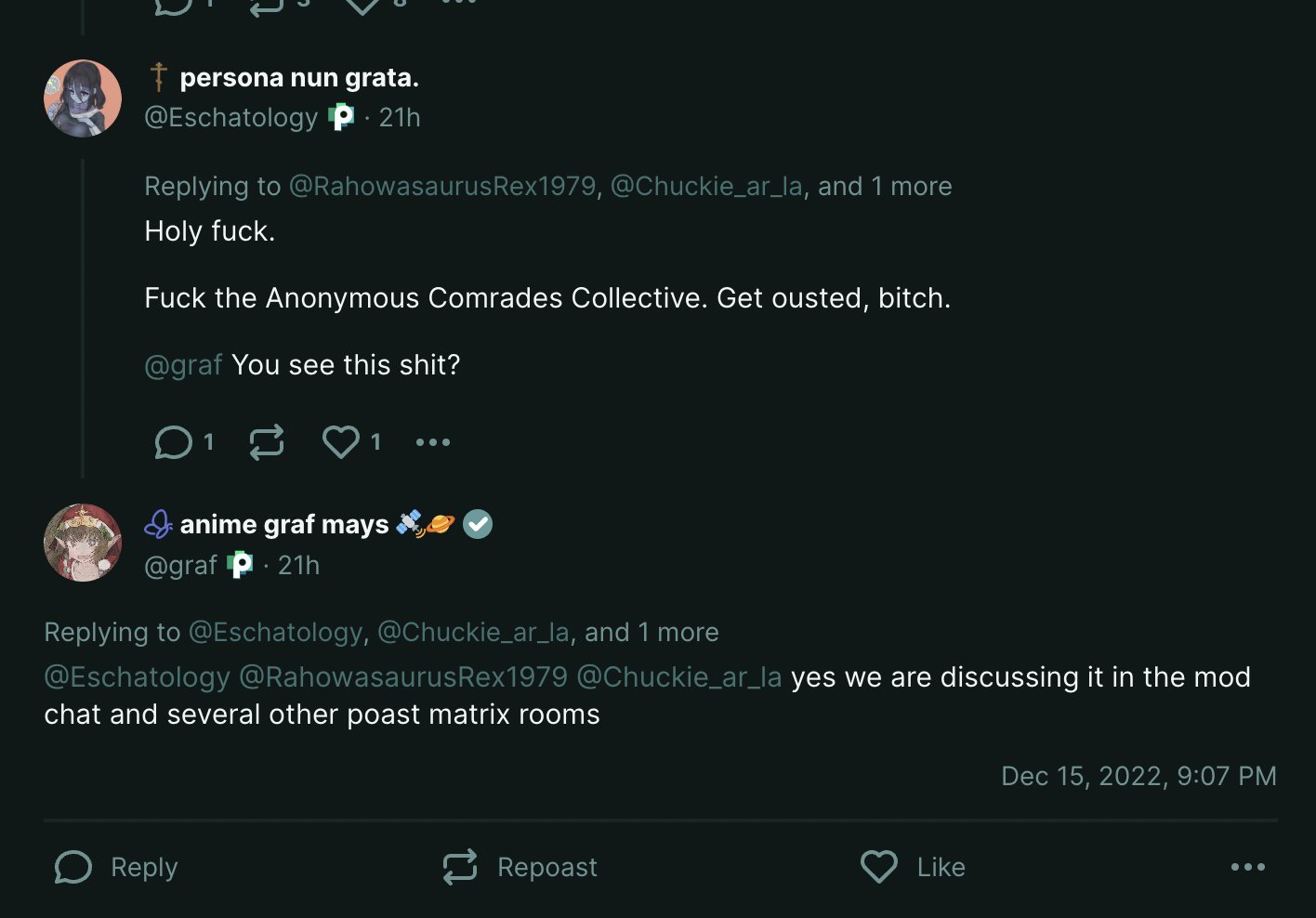This screenshot has height=918, width=1316.
Task: Open the 'Dec 15, 2022, 9:07 PM' timestamp
Action: click(x=1138, y=776)
